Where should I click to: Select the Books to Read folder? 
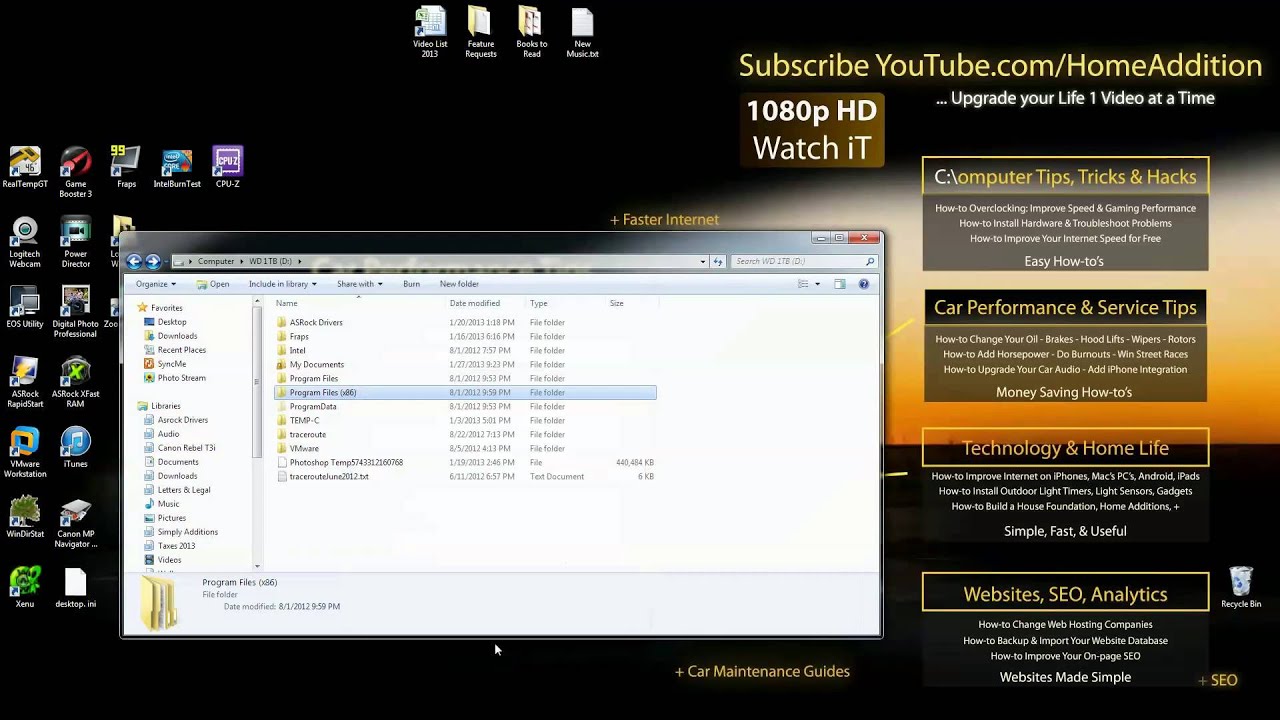coord(531,33)
